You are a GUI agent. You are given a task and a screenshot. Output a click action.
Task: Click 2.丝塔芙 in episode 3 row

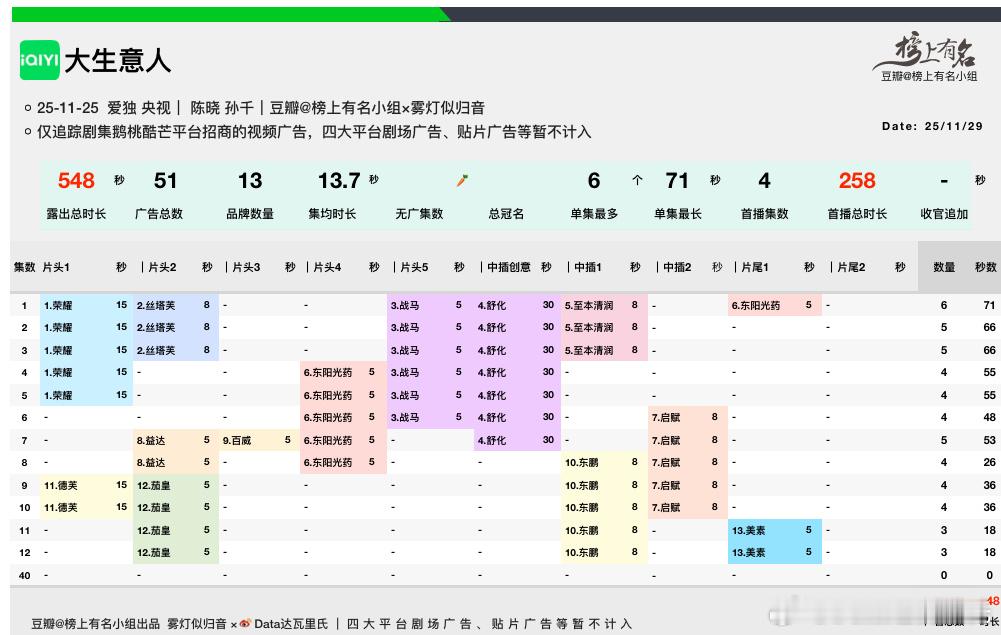tap(156, 350)
